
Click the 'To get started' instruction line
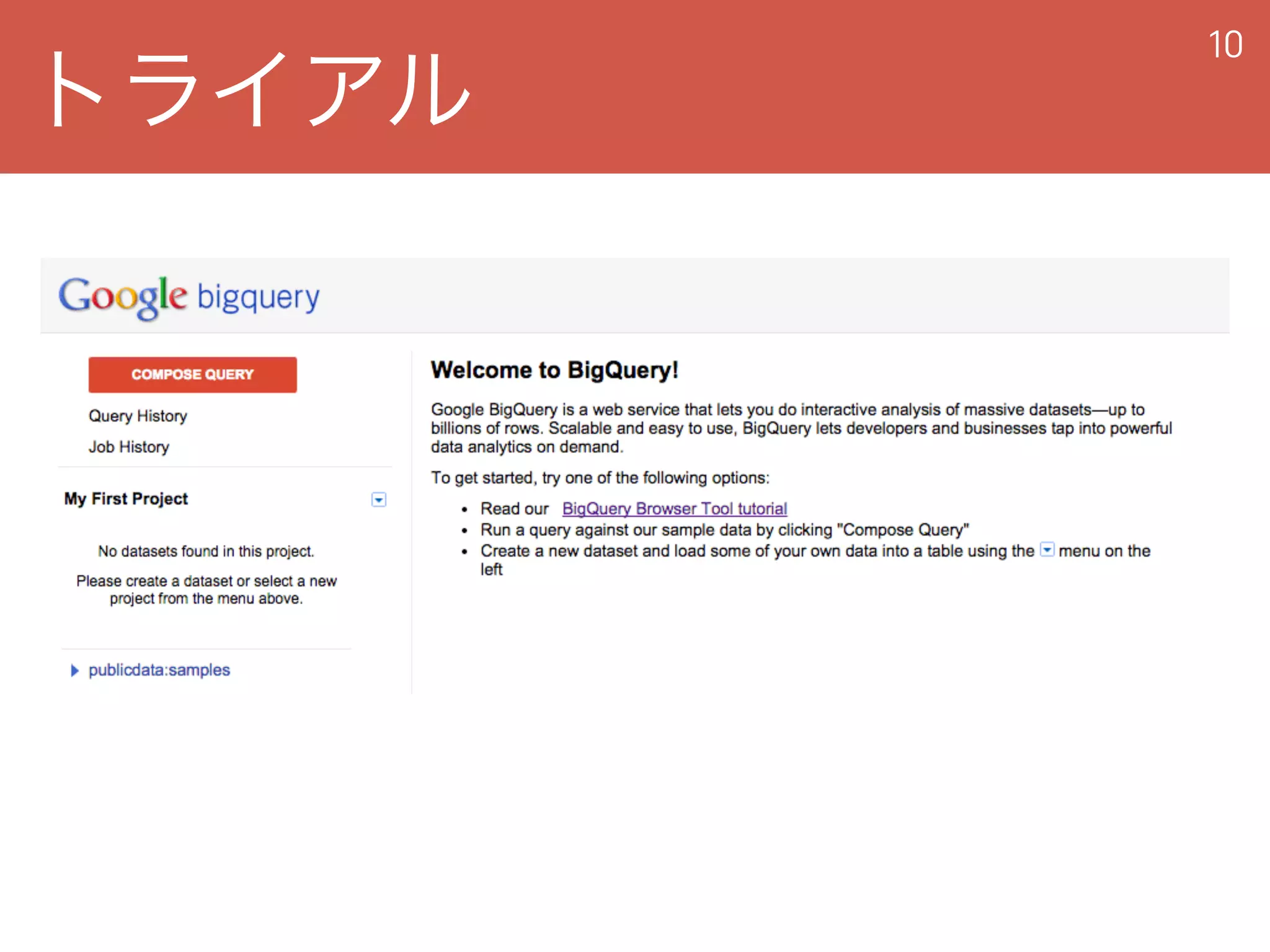(x=600, y=478)
